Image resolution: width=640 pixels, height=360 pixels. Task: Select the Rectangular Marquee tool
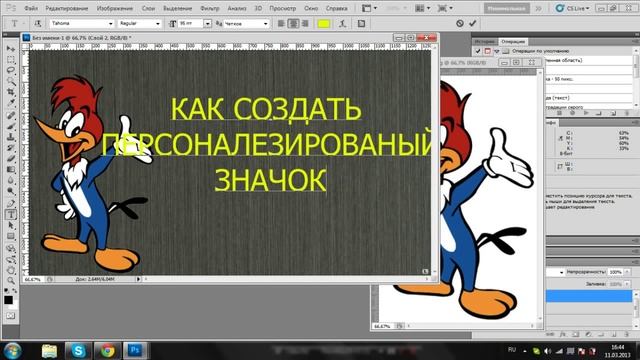point(11,60)
